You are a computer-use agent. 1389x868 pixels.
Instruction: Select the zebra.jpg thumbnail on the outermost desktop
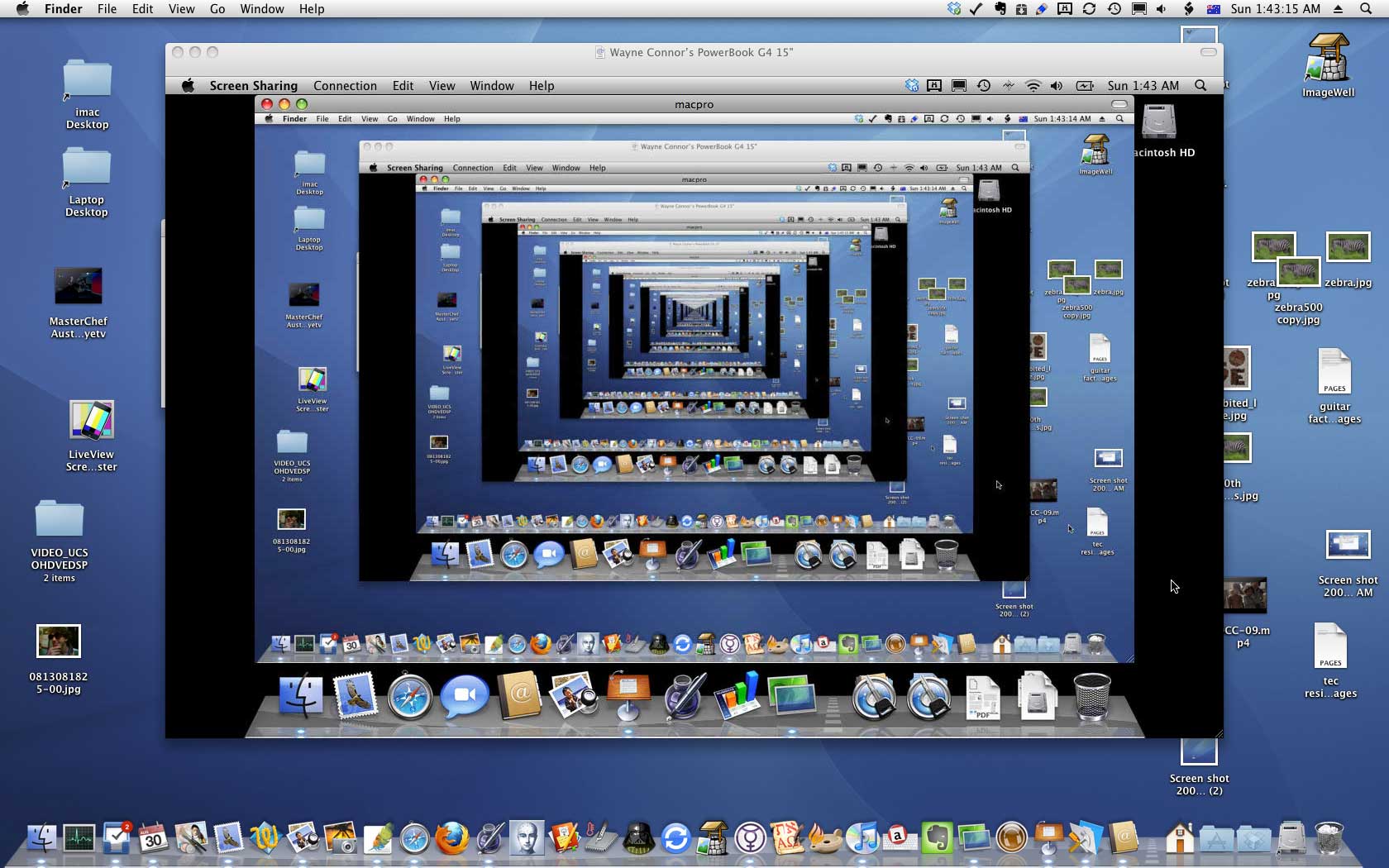coord(1348,260)
